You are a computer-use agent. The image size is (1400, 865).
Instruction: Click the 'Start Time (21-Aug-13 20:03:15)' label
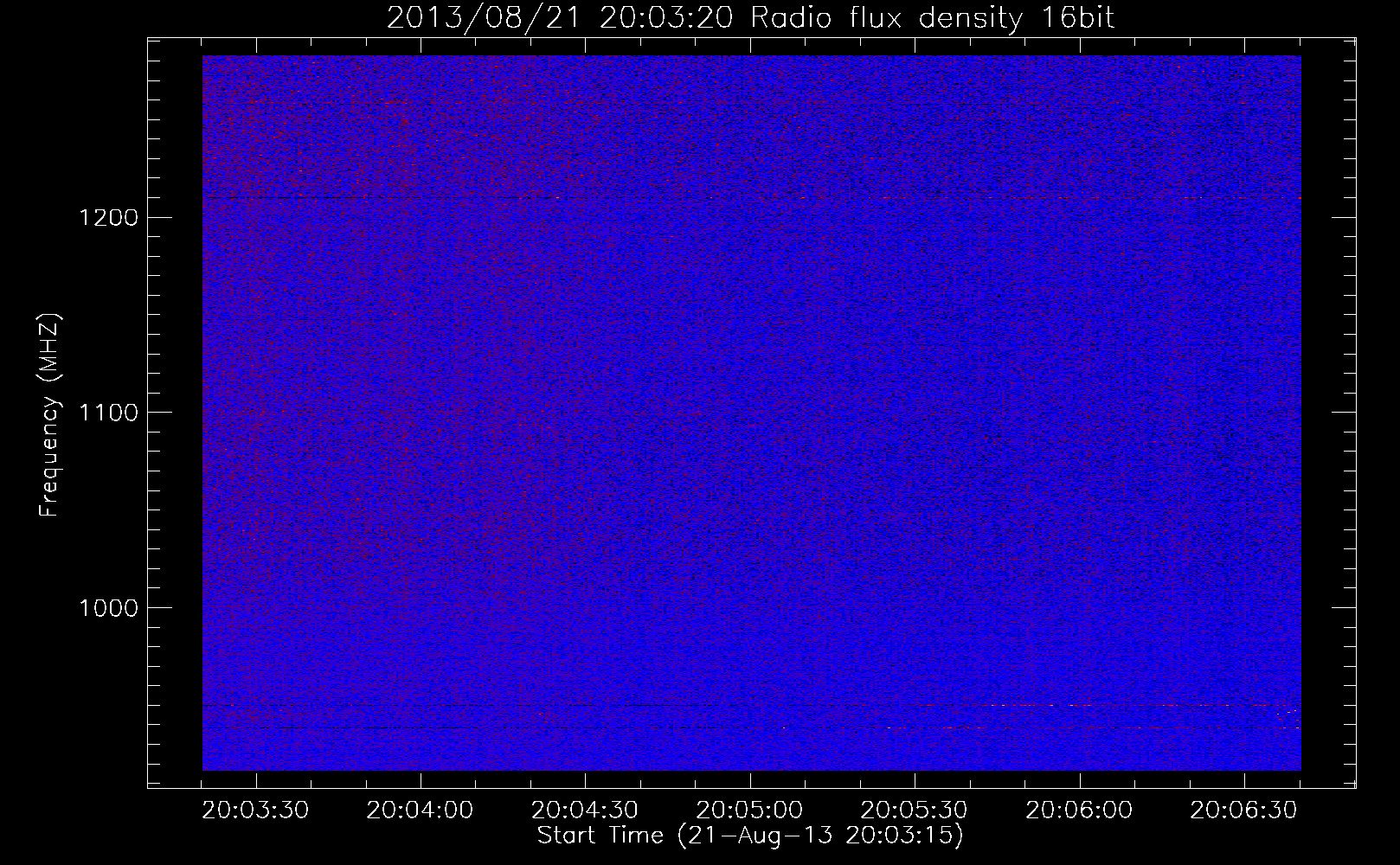point(750,836)
